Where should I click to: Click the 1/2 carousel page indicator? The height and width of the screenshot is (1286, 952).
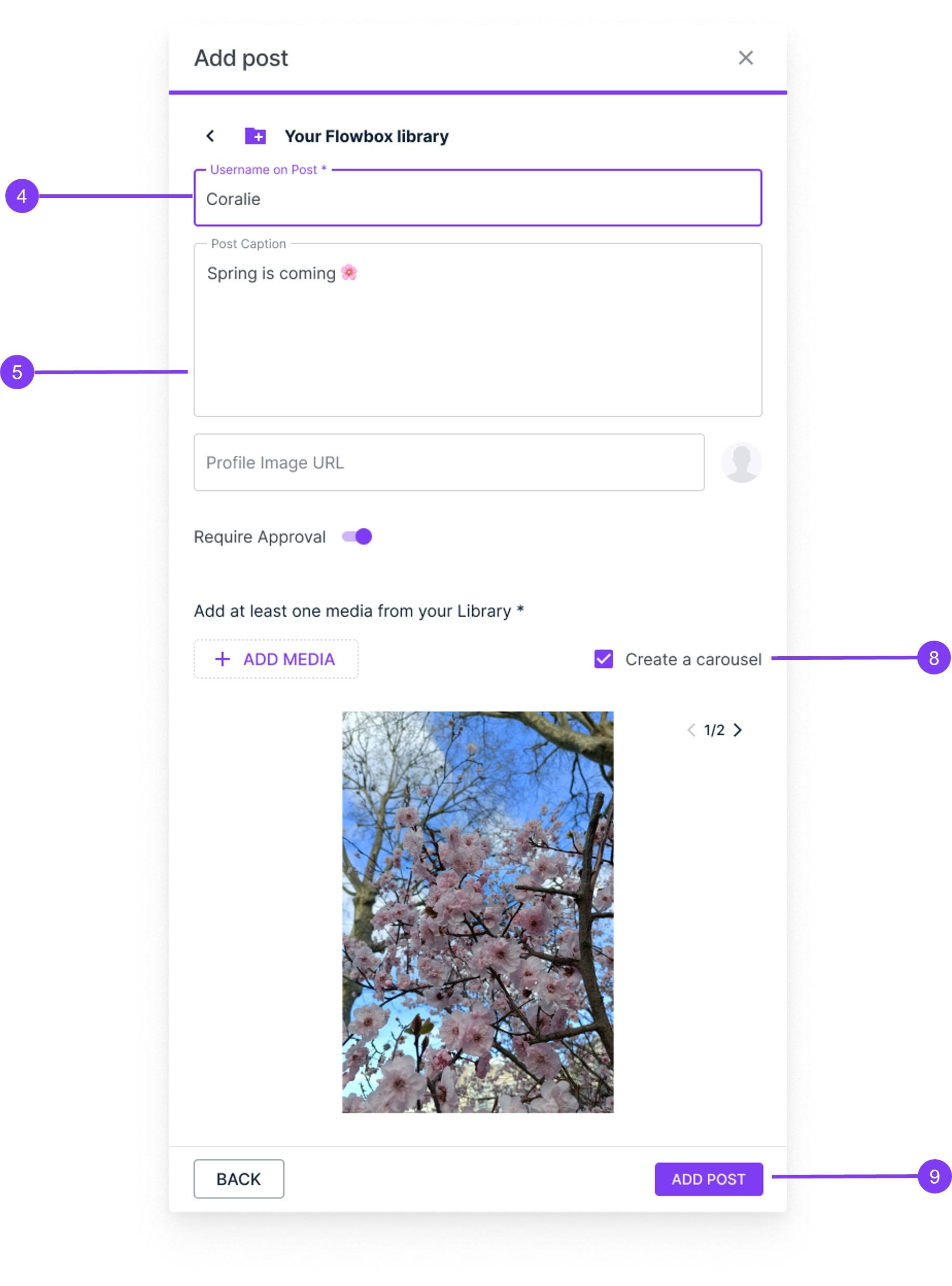tap(714, 730)
